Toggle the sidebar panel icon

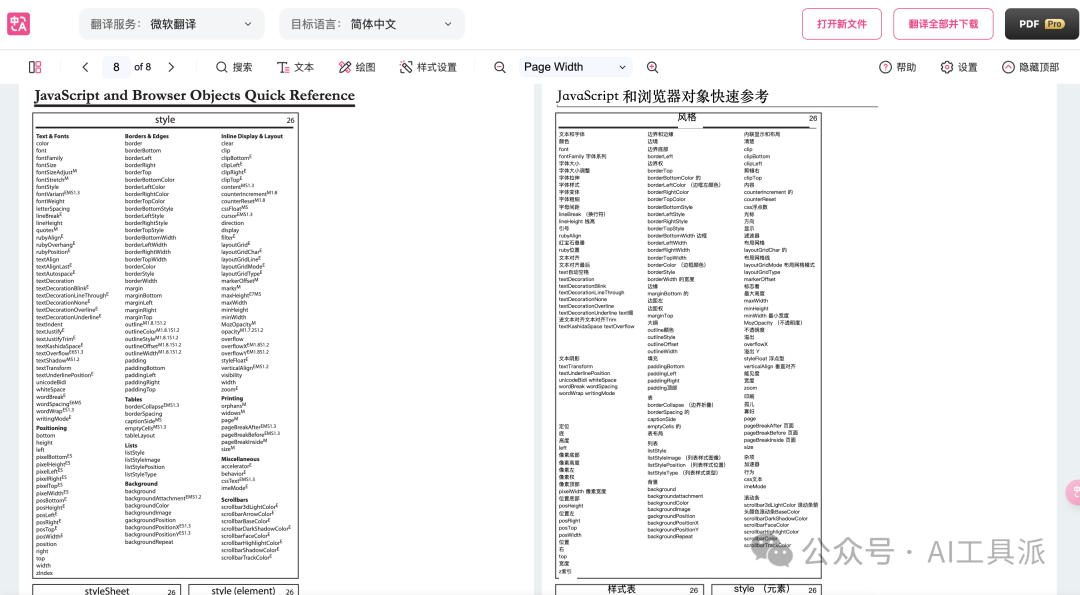click(35, 67)
